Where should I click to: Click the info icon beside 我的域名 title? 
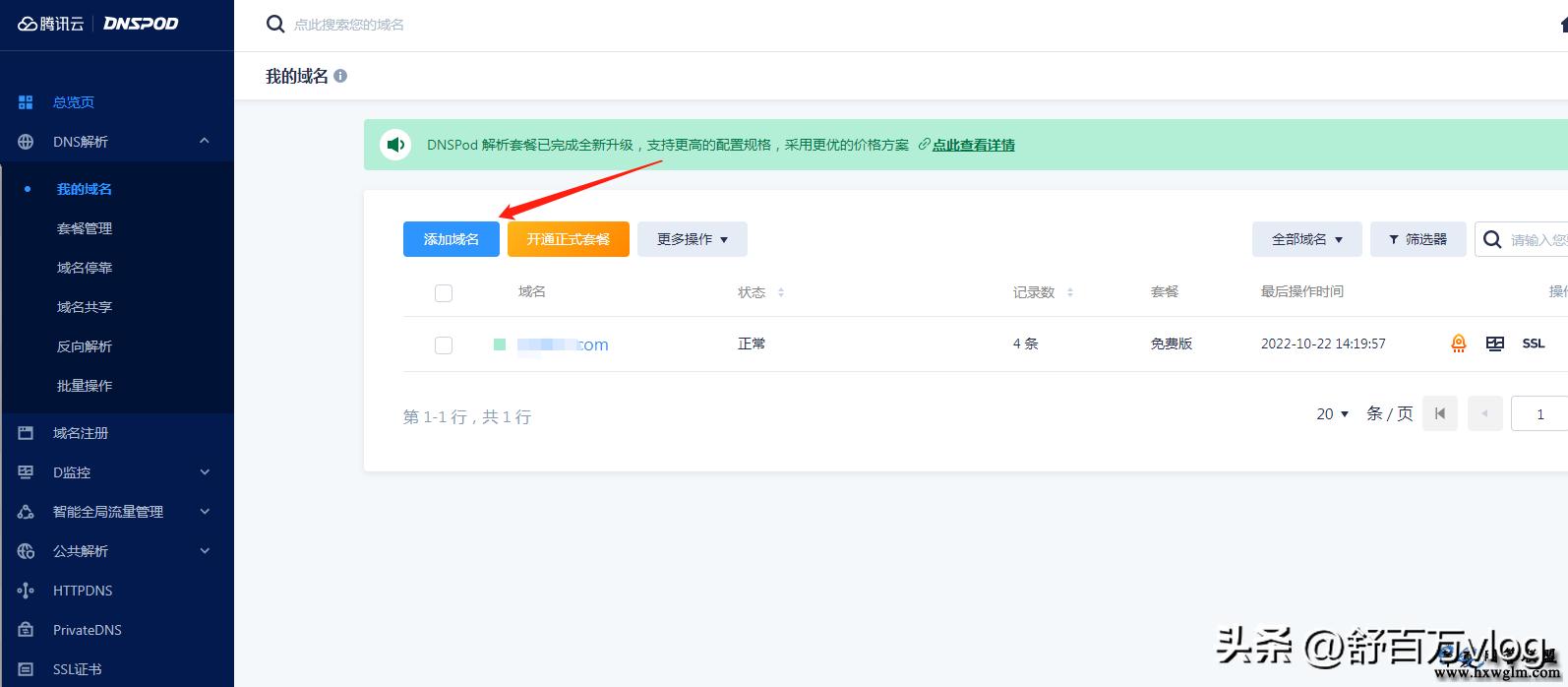tap(340, 76)
